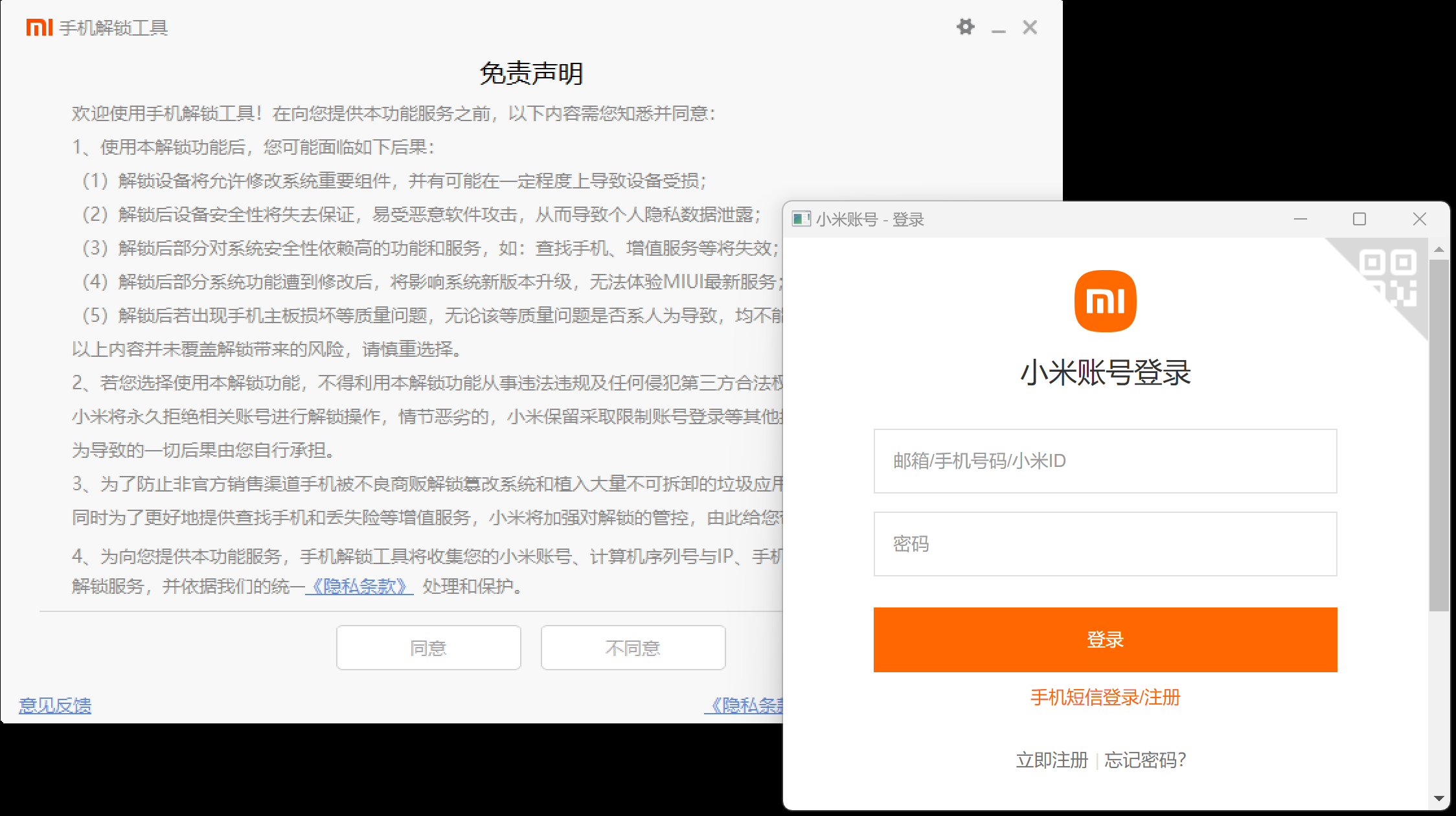1456x816 pixels.
Task: Click the login window title bar icon
Action: point(801,219)
